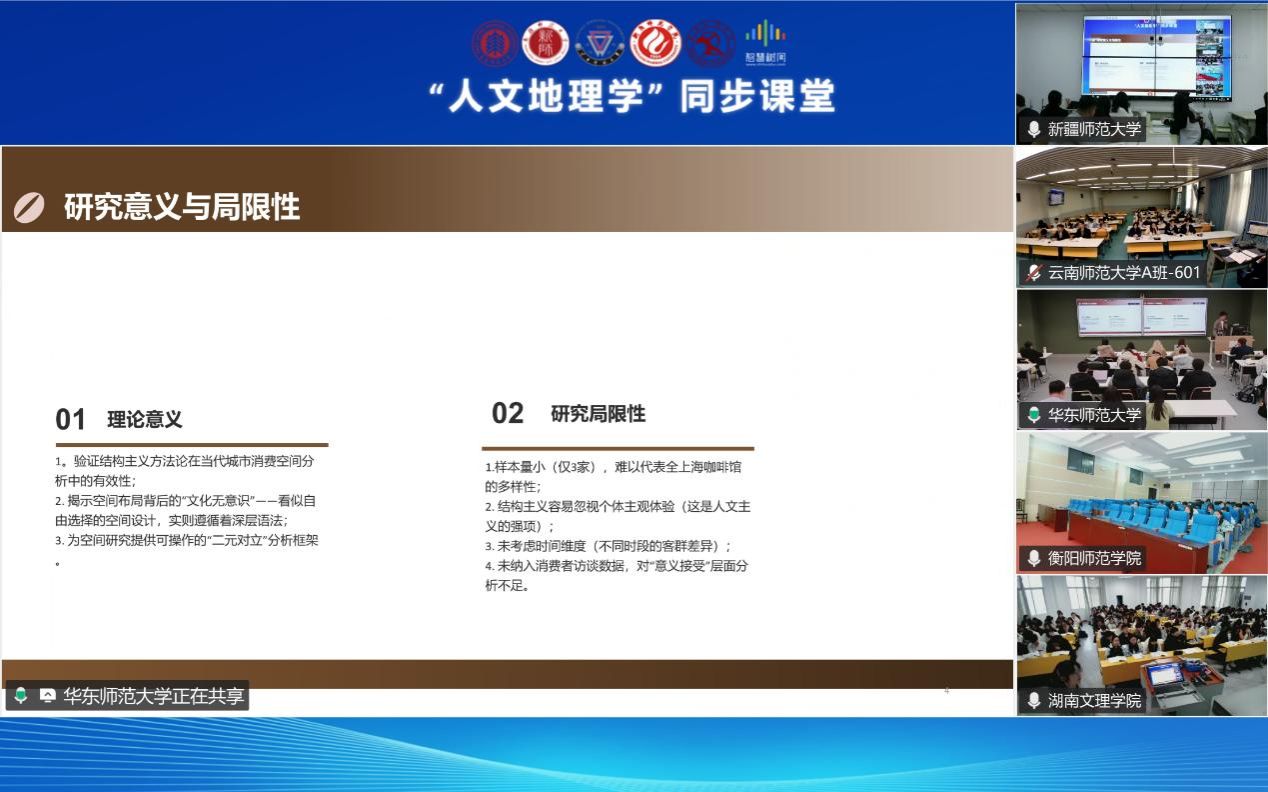The height and width of the screenshot is (792, 1268).
Task: Click the green microphone icon on 华东师范大学 tile
Action: pos(1033,414)
